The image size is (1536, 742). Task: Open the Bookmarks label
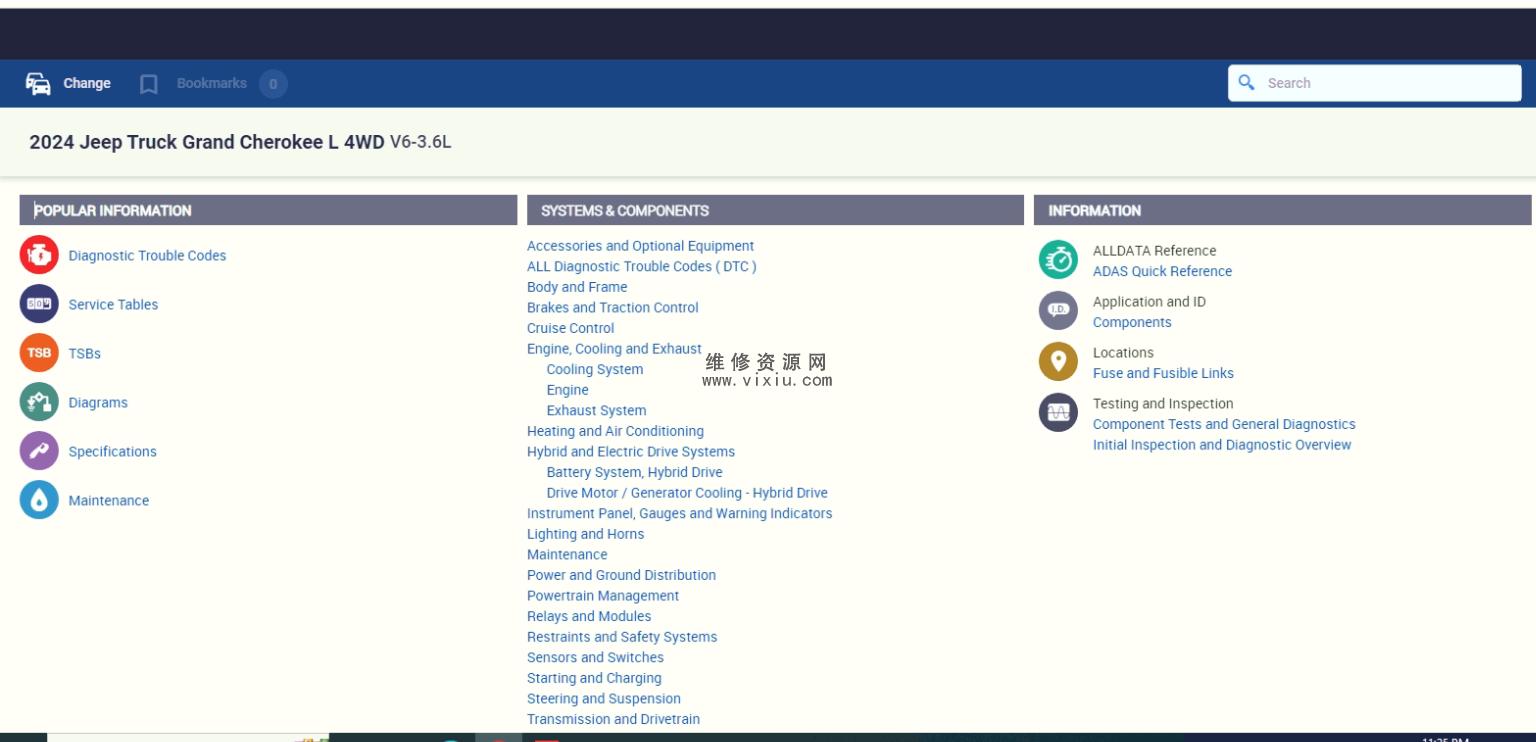[212, 84]
